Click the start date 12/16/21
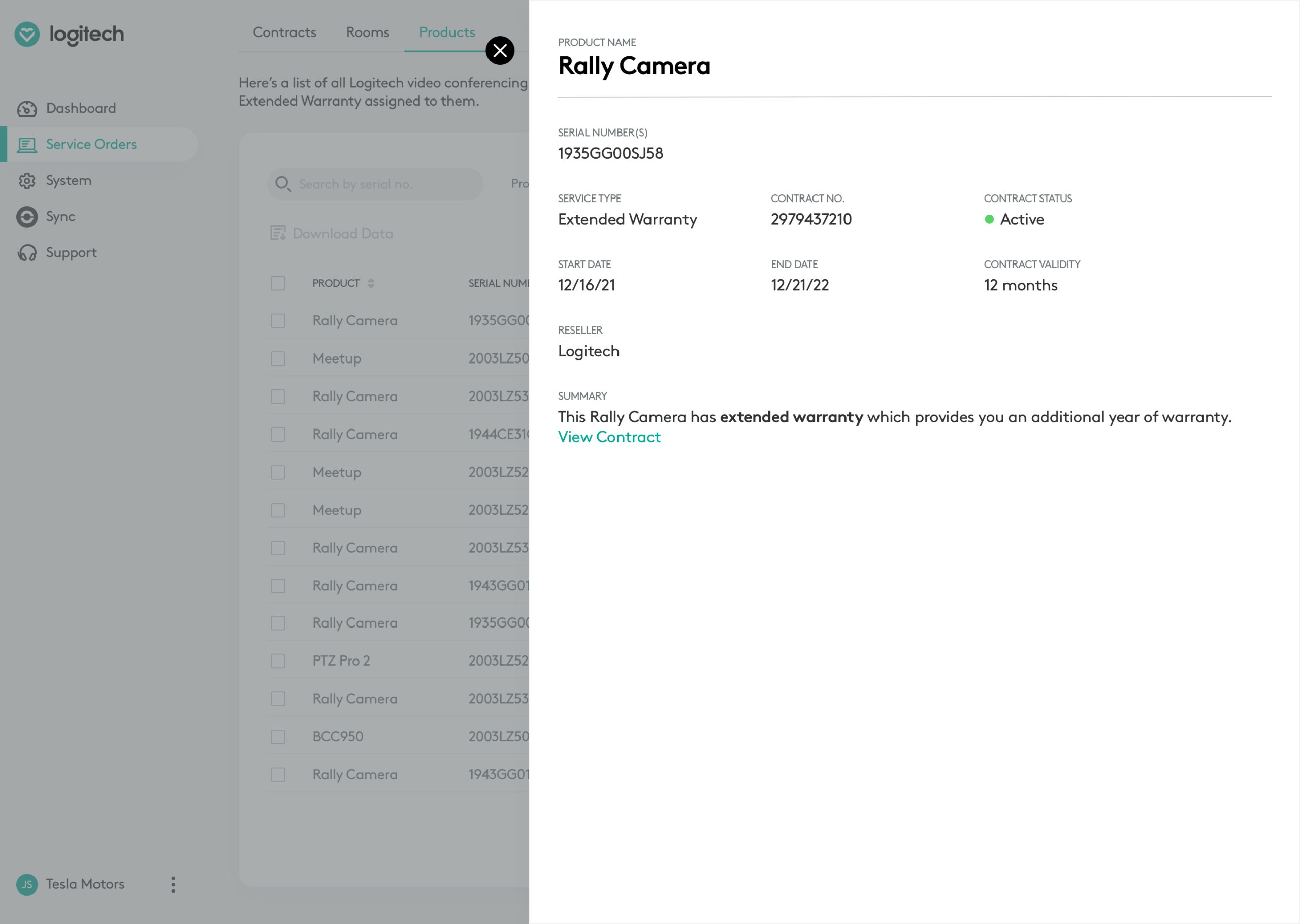The image size is (1300, 924). tap(586, 286)
